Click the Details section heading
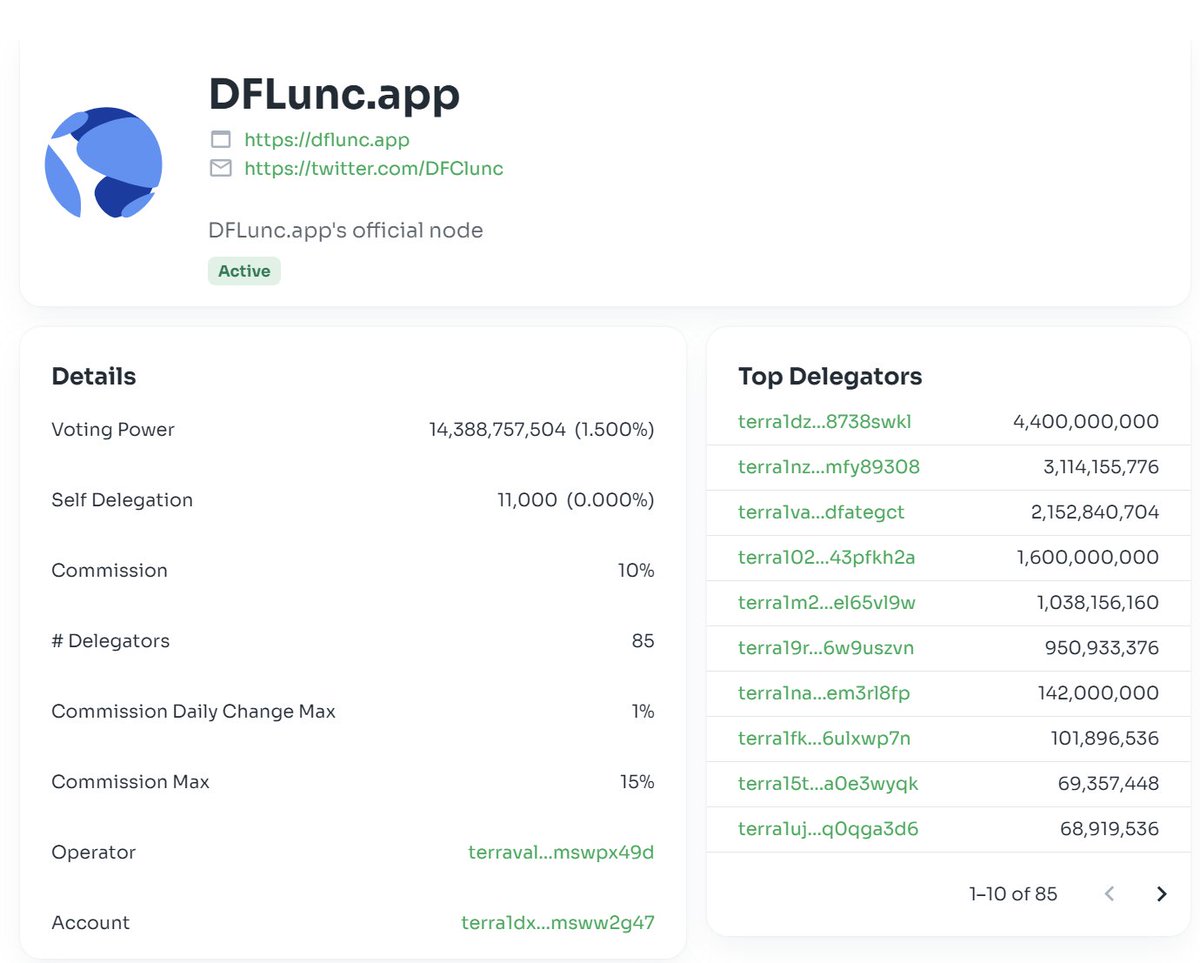 coord(94,376)
